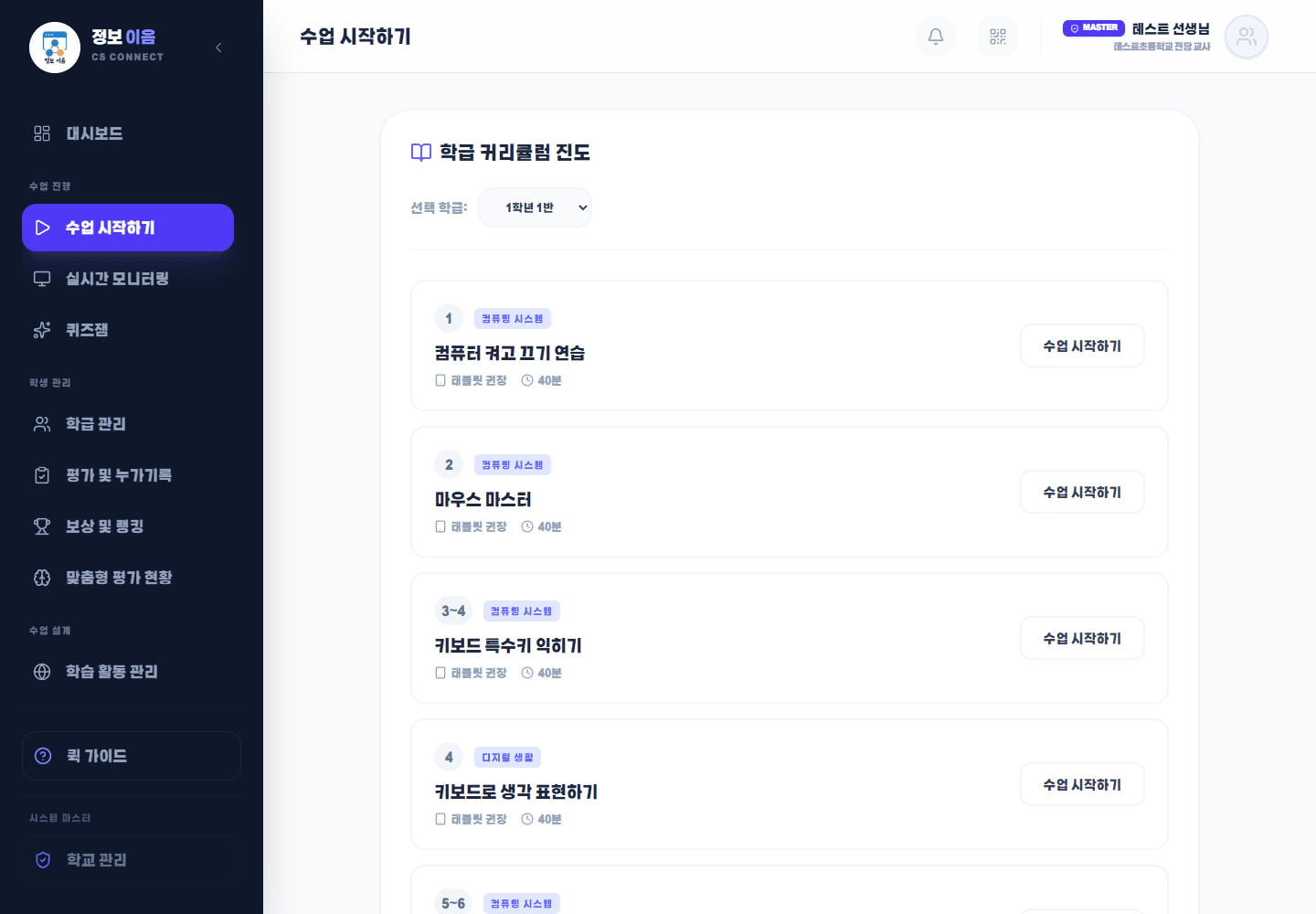The width and height of the screenshot is (1316, 914).
Task: Open 학급 관리 menu
Action: pos(128,424)
